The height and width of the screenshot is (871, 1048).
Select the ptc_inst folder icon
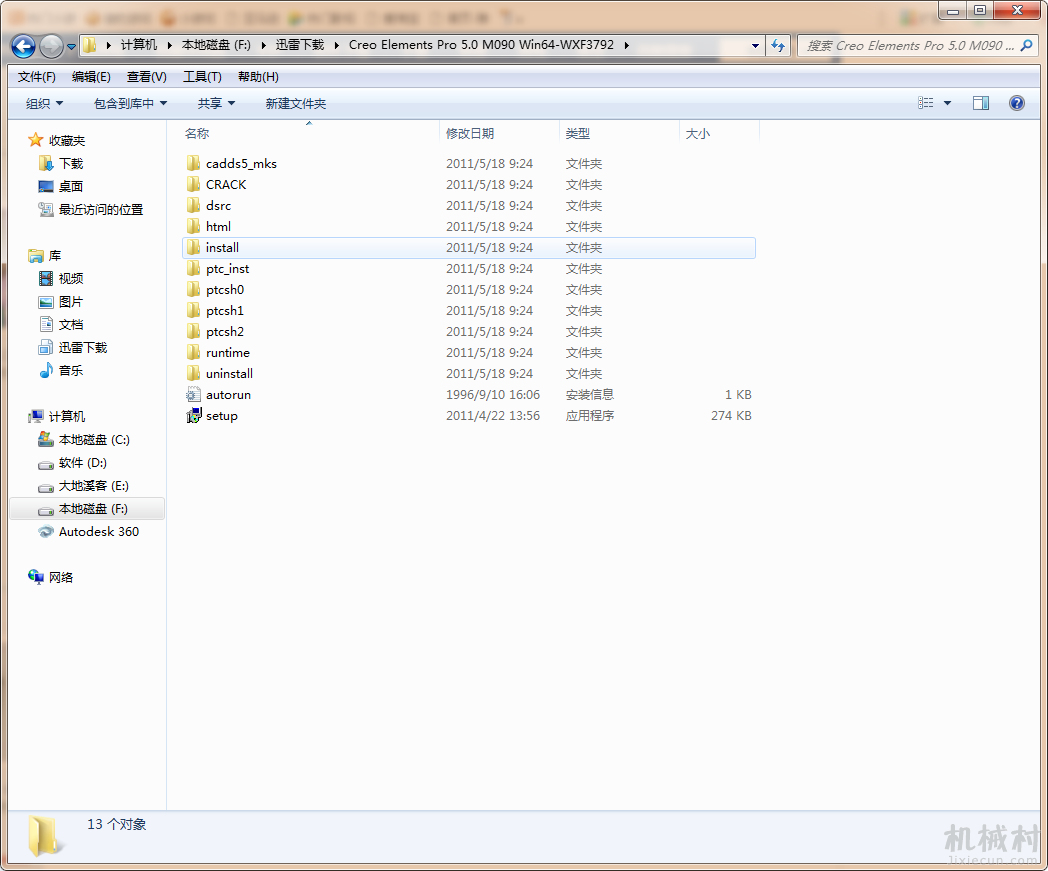coord(193,268)
